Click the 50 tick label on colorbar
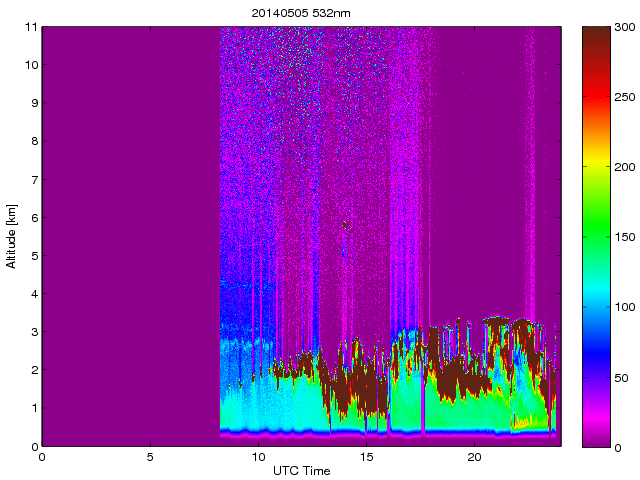Image resolution: width=640 pixels, height=480 pixels. point(622,377)
